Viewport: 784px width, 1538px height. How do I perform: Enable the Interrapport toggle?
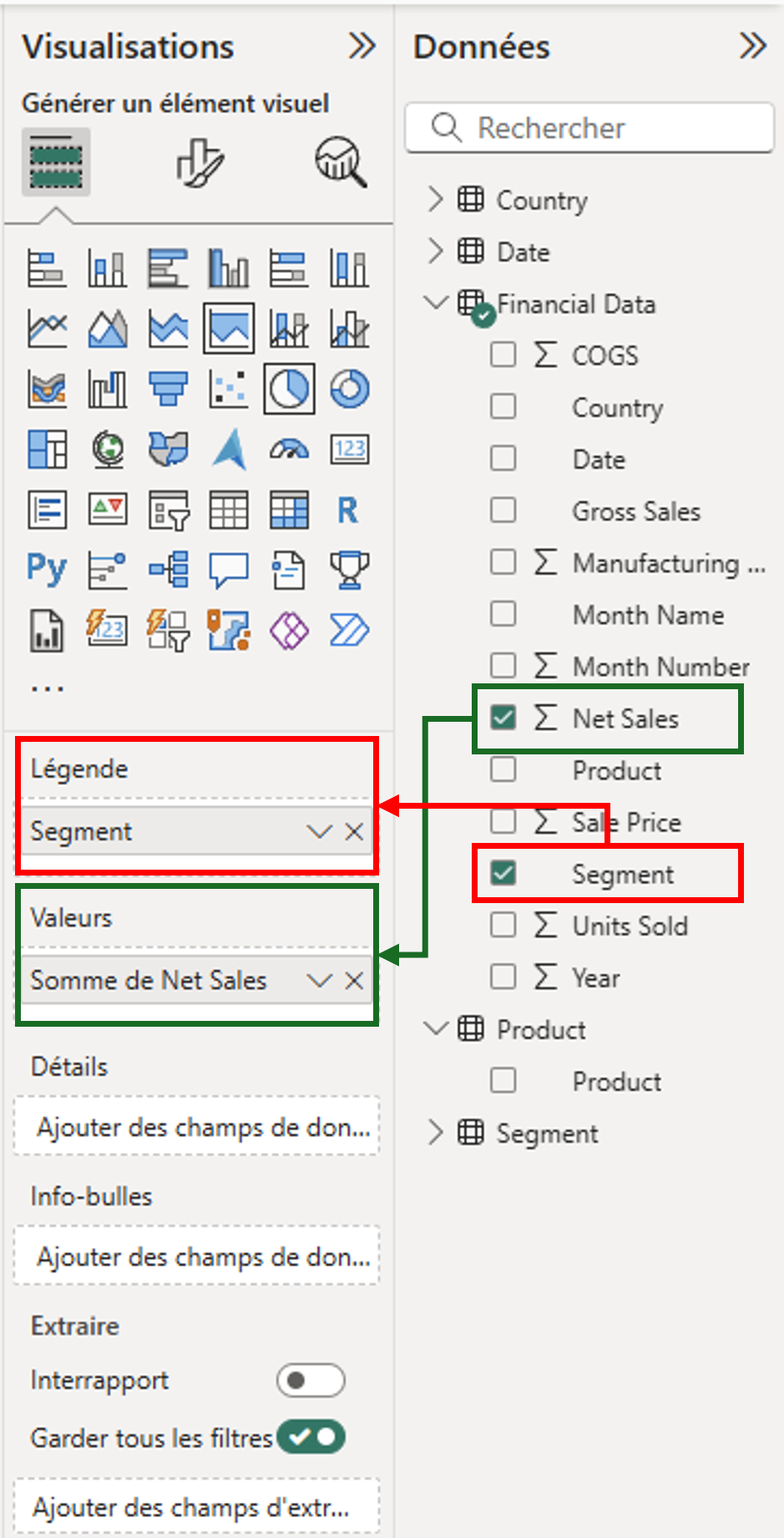311,1380
